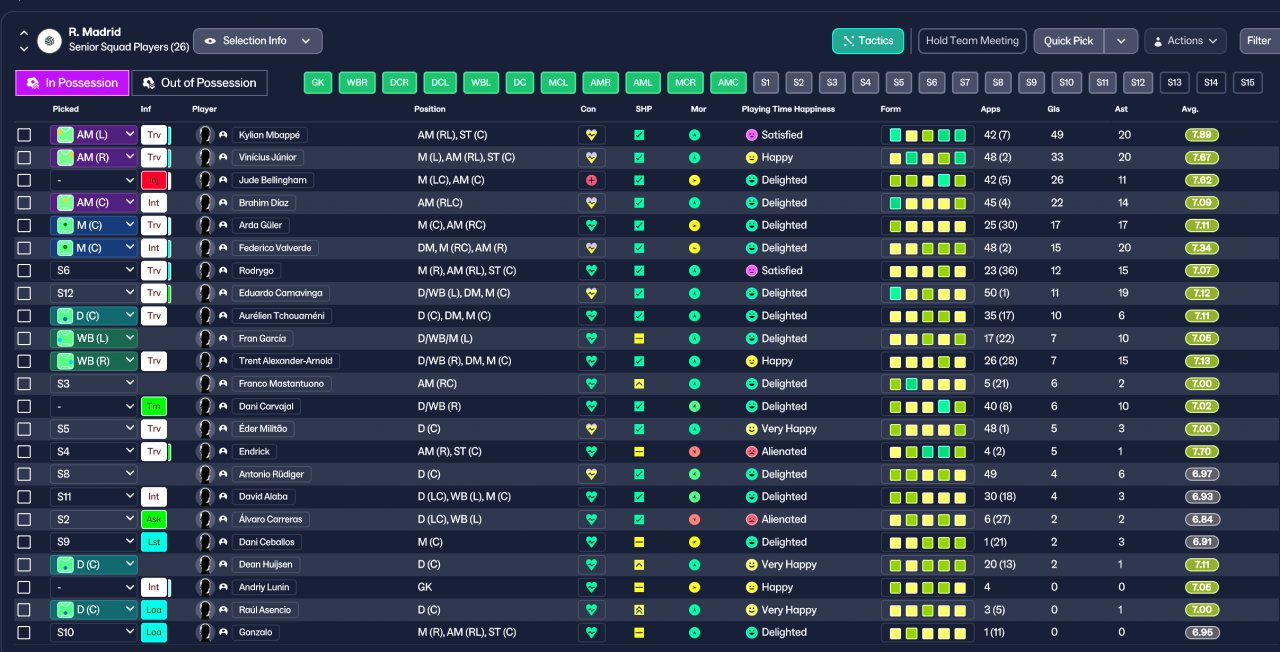Open Jude Bellingham's empty picked dropdown
1280x652 pixels.
[x=94, y=180]
